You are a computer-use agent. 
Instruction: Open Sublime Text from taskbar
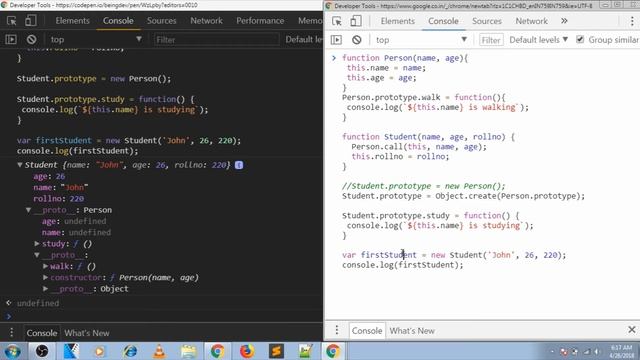276,351
